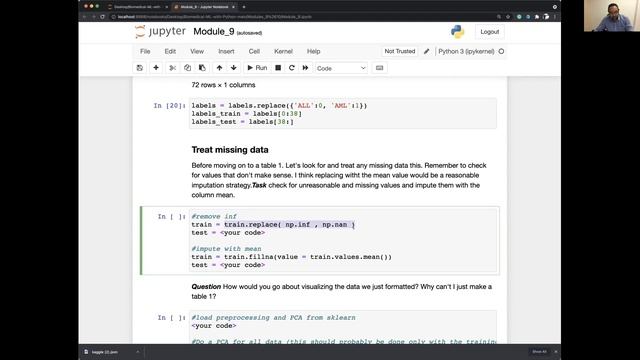Move selected cell down arrow
Image resolution: width=640 pixels, height=360 pixels.
tap(233, 68)
